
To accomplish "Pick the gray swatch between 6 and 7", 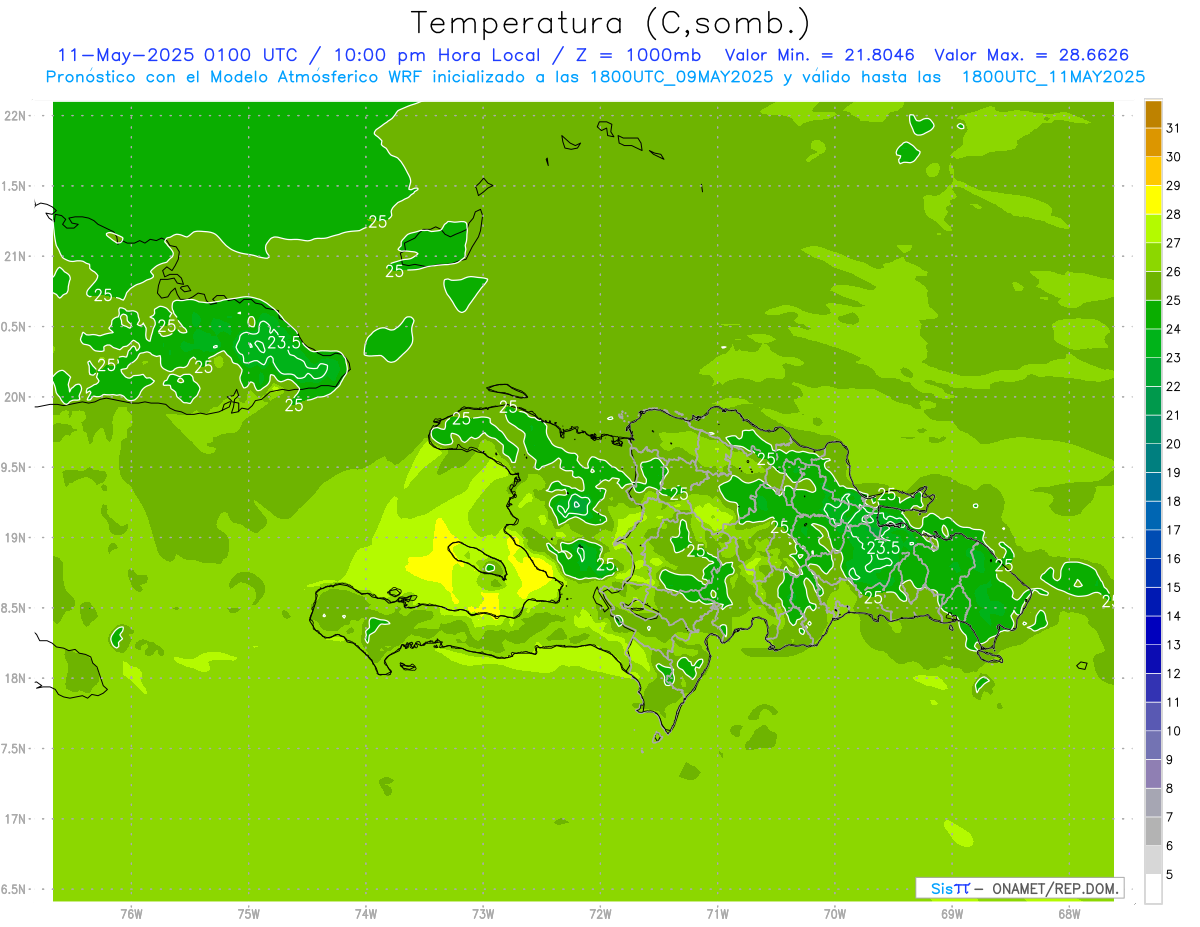I will click(1153, 832).
